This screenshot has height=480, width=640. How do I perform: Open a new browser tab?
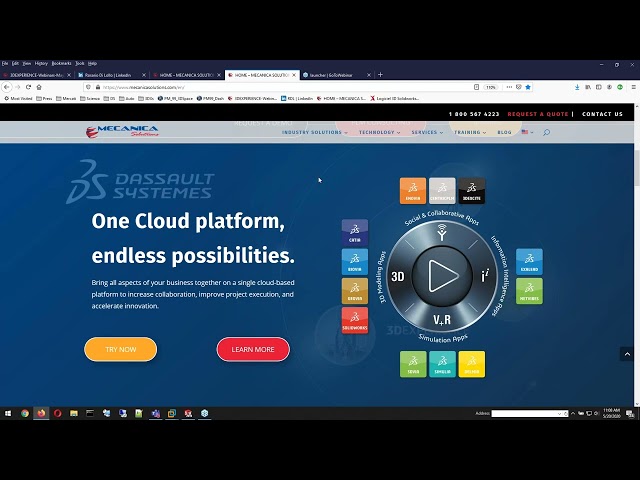click(380, 75)
